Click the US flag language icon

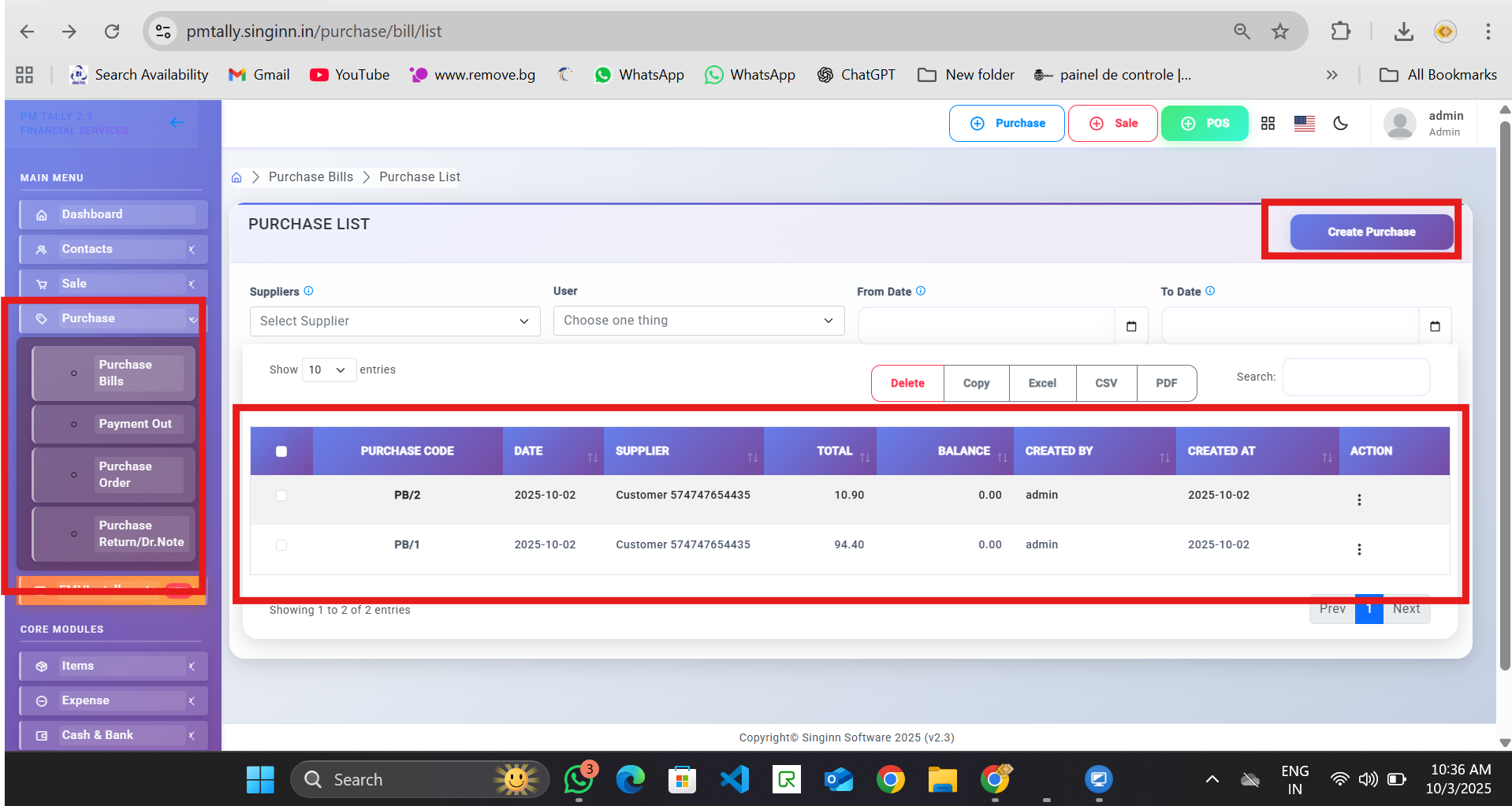click(1304, 124)
